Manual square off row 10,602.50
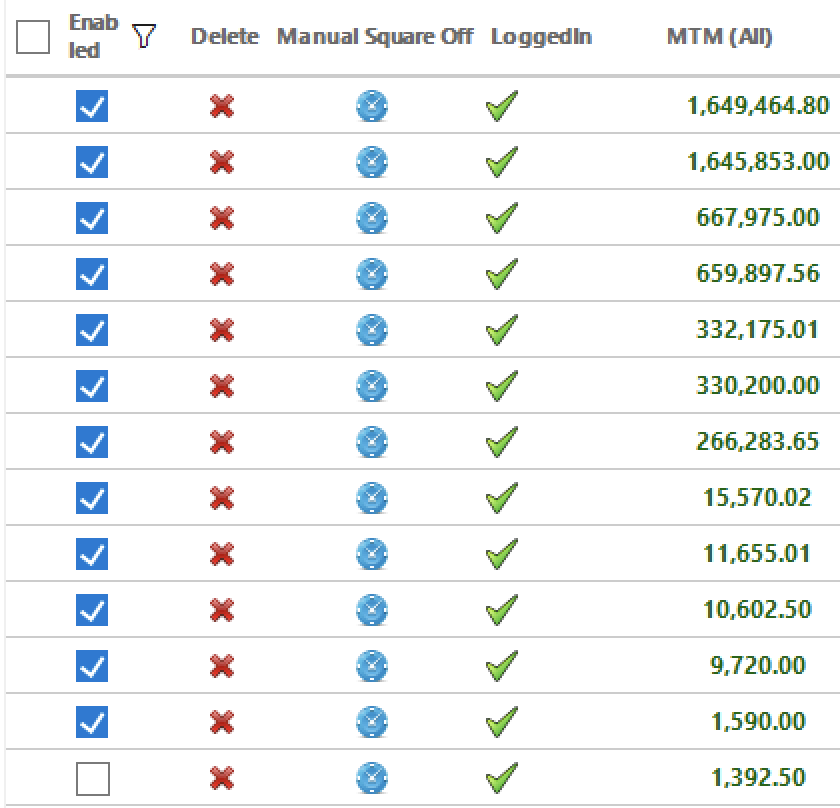Image resolution: width=840 pixels, height=808 pixels. tap(372, 610)
